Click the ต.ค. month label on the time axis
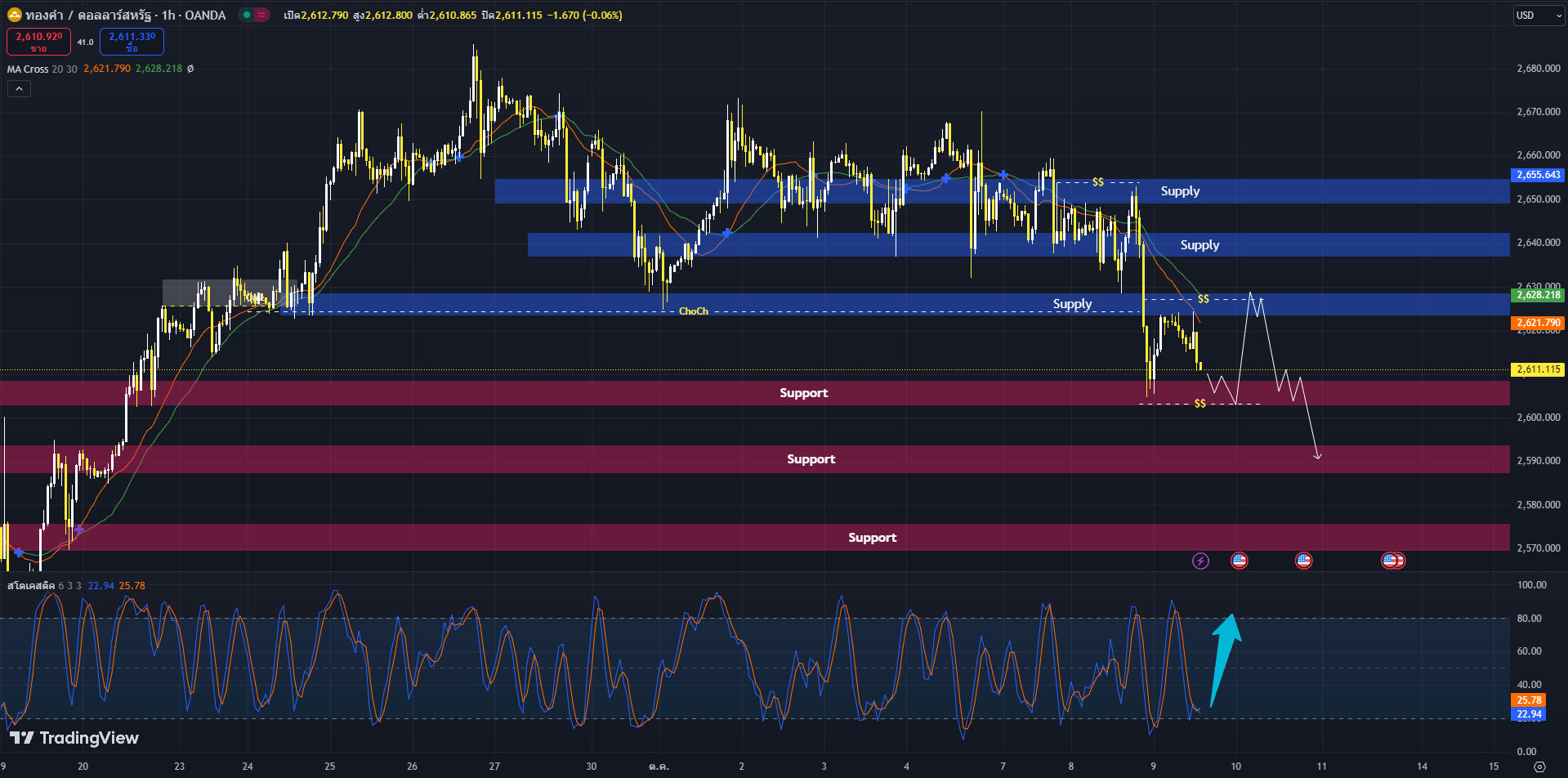 tap(659, 767)
